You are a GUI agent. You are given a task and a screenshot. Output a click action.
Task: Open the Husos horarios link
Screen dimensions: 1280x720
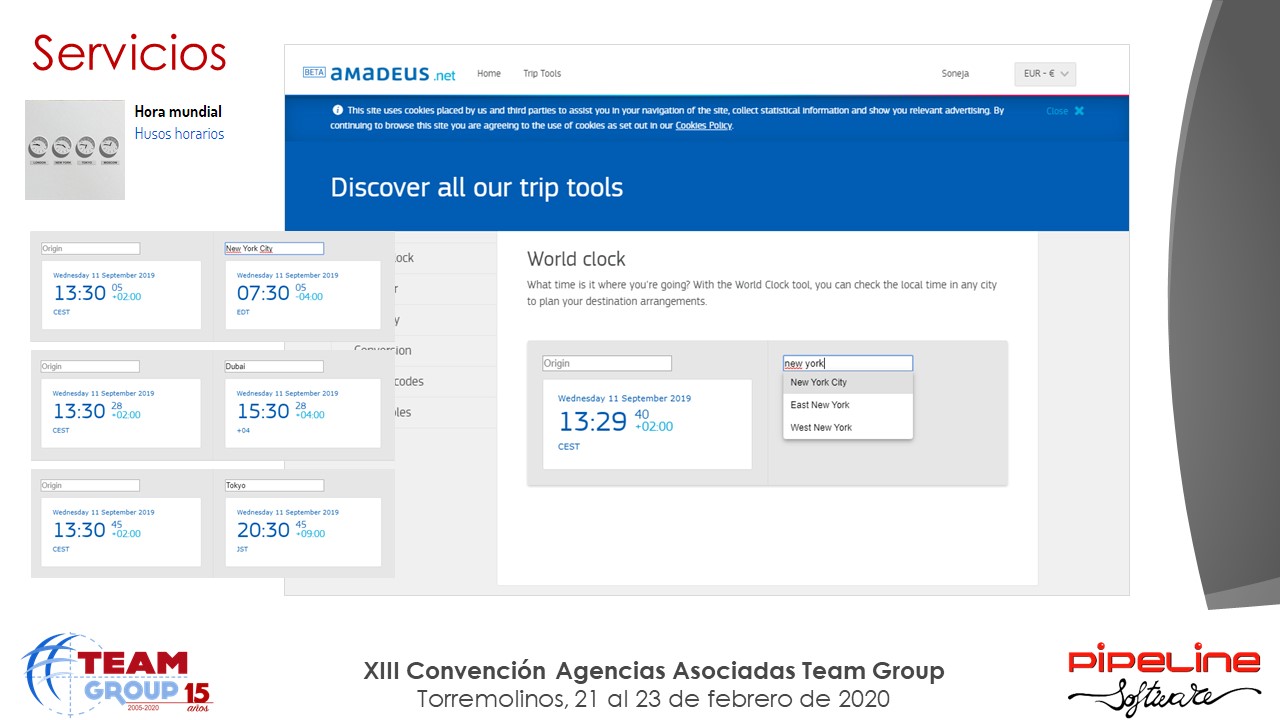click(x=179, y=134)
